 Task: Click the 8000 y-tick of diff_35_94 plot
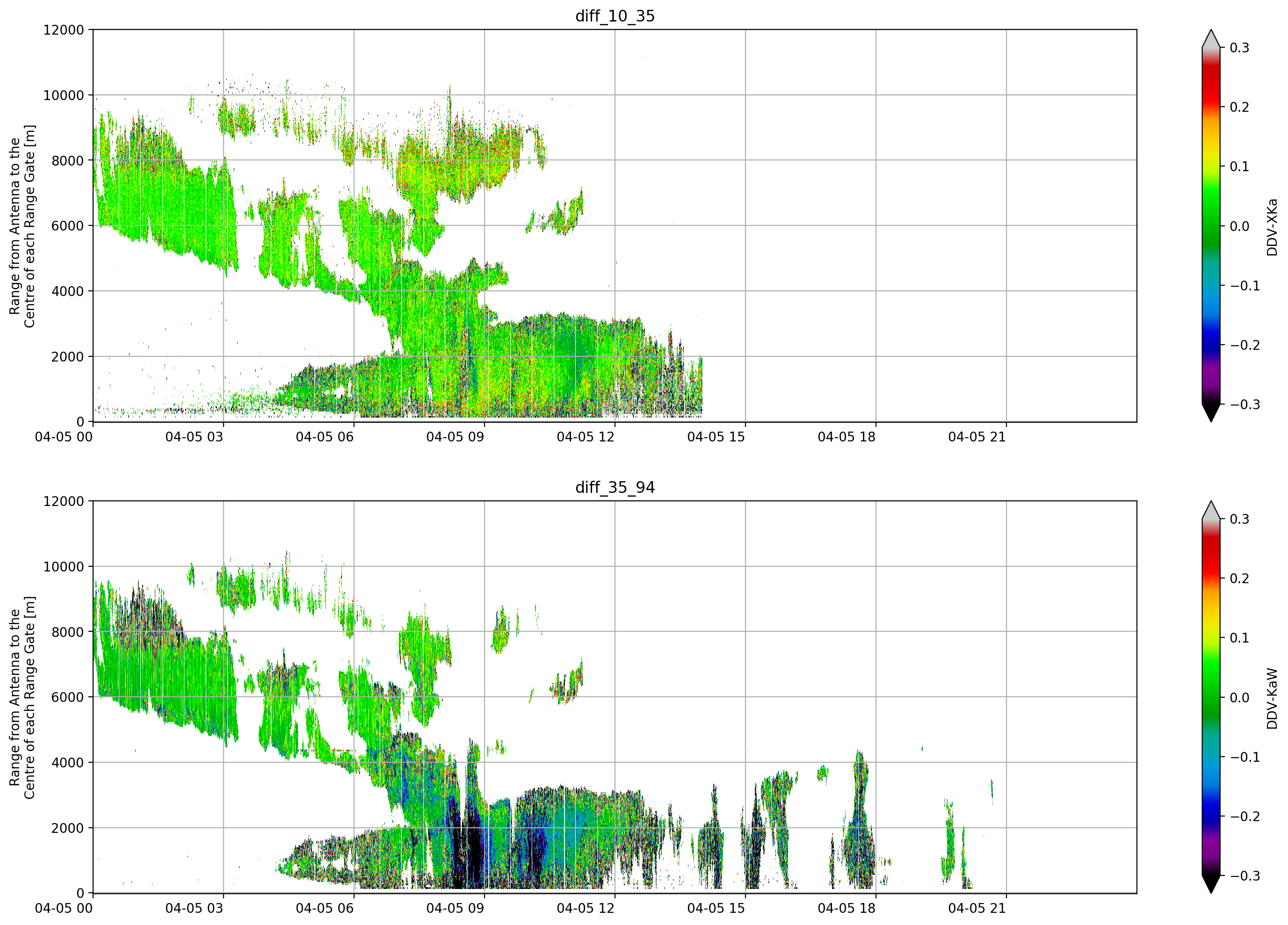[x=67, y=631]
